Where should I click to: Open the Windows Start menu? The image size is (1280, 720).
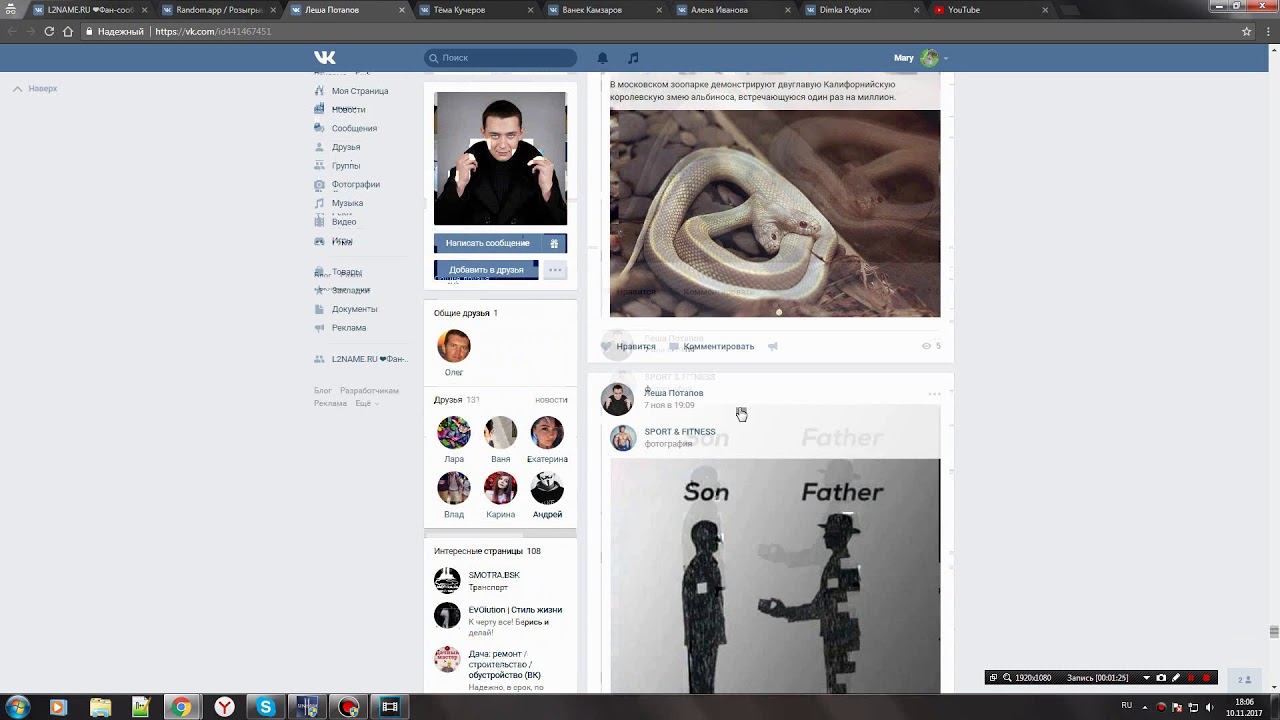17,707
